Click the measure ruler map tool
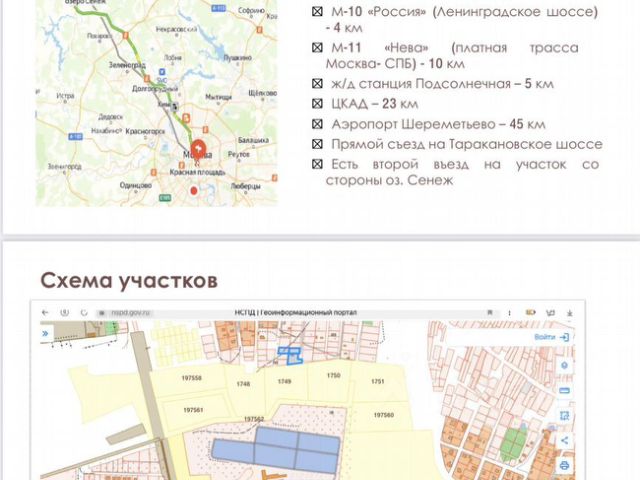640x480 pixels. [x=564, y=391]
